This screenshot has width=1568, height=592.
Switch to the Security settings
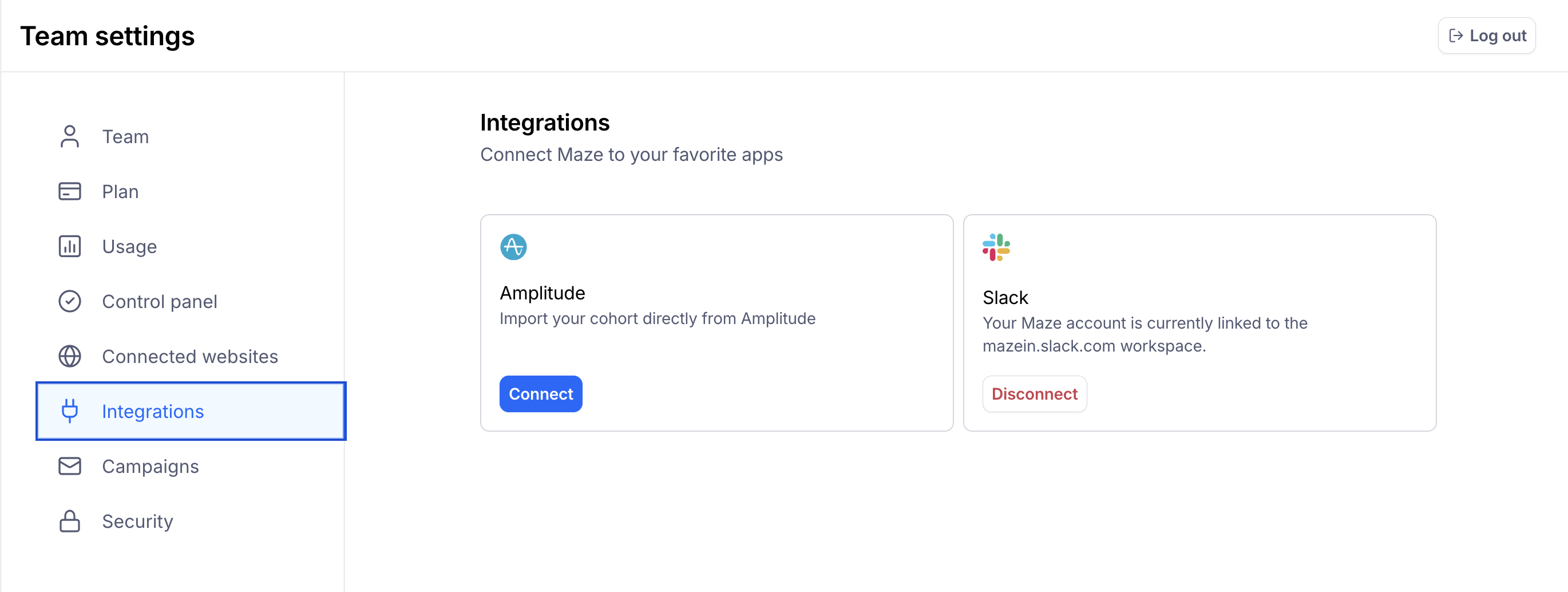pyautogui.click(x=137, y=521)
